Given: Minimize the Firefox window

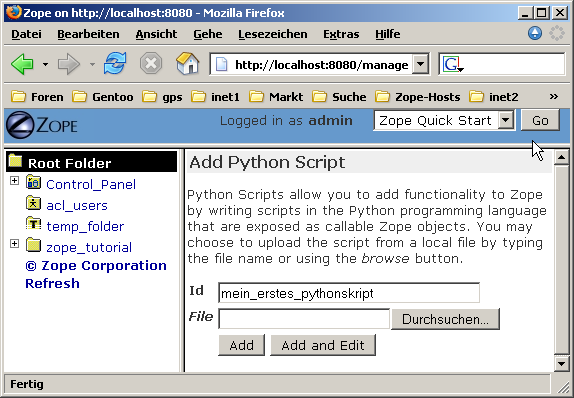Looking at the screenshot, I should point(525,13).
